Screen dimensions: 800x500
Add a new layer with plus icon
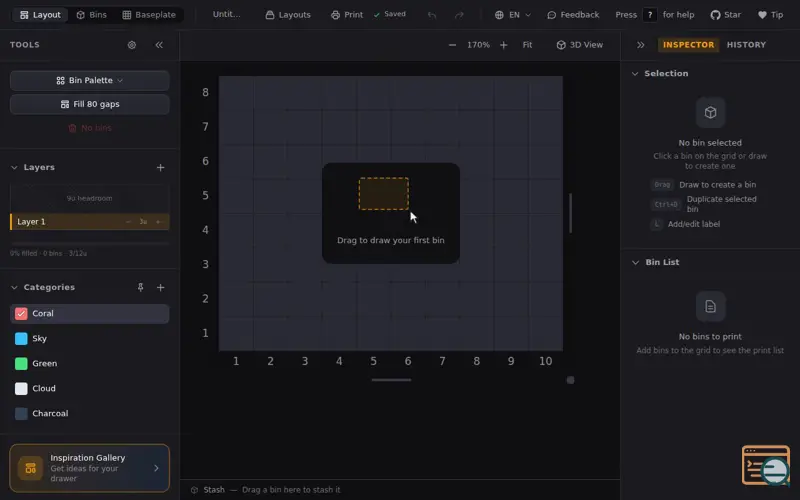pyautogui.click(x=160, y=167)
